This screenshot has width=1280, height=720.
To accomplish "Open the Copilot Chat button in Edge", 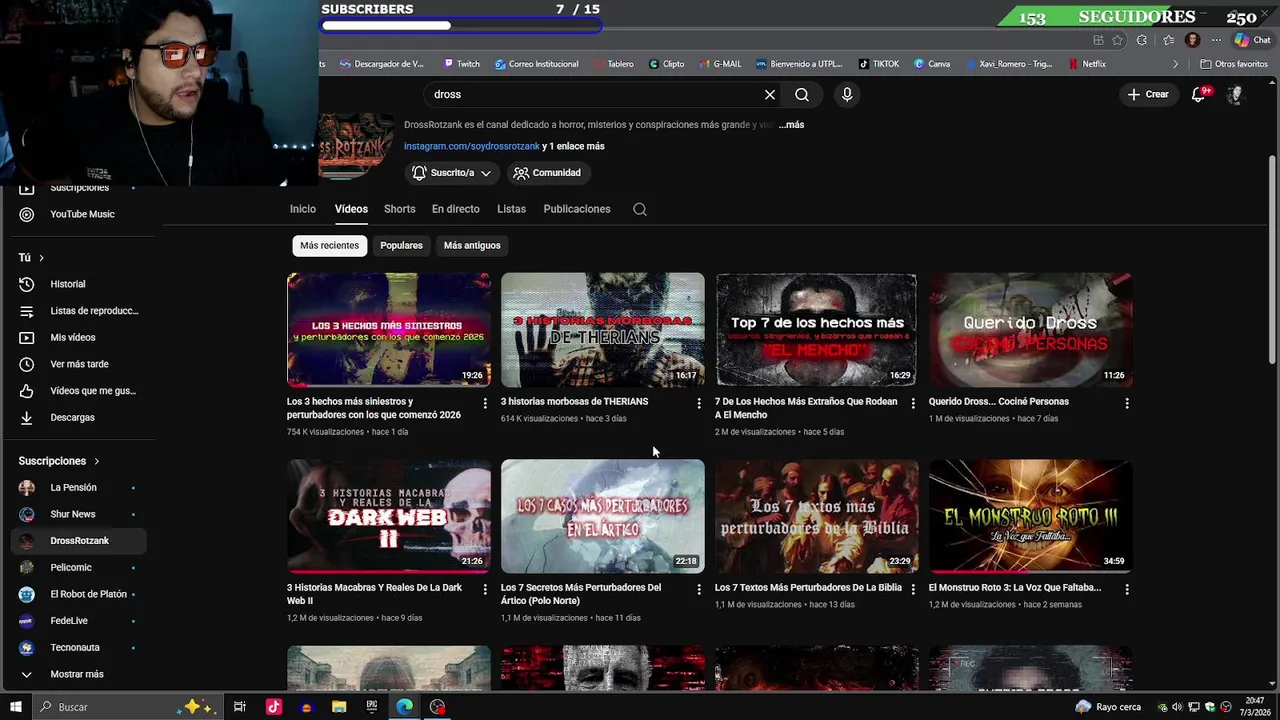I will pos(1252,40).
